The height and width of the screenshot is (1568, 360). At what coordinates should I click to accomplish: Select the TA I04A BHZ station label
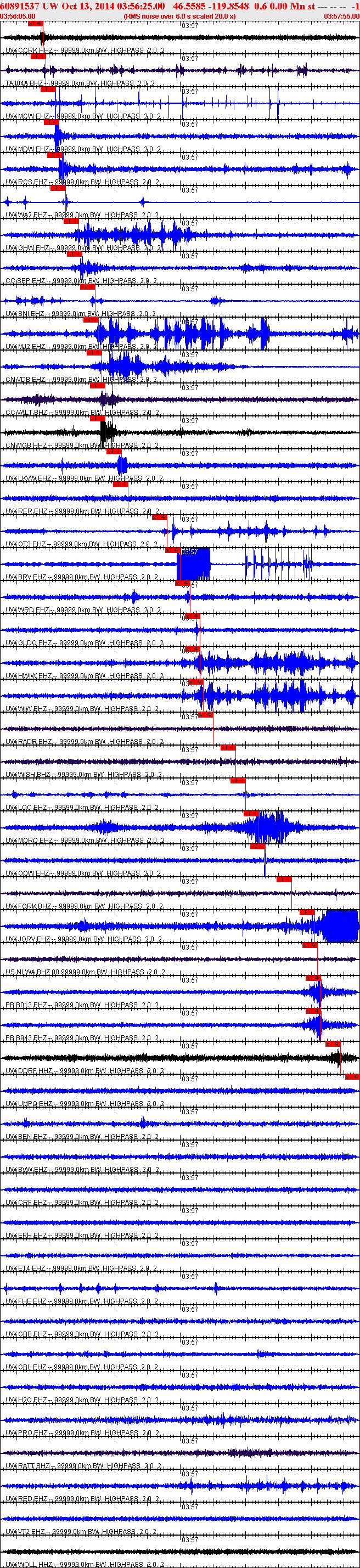[80, 83]
